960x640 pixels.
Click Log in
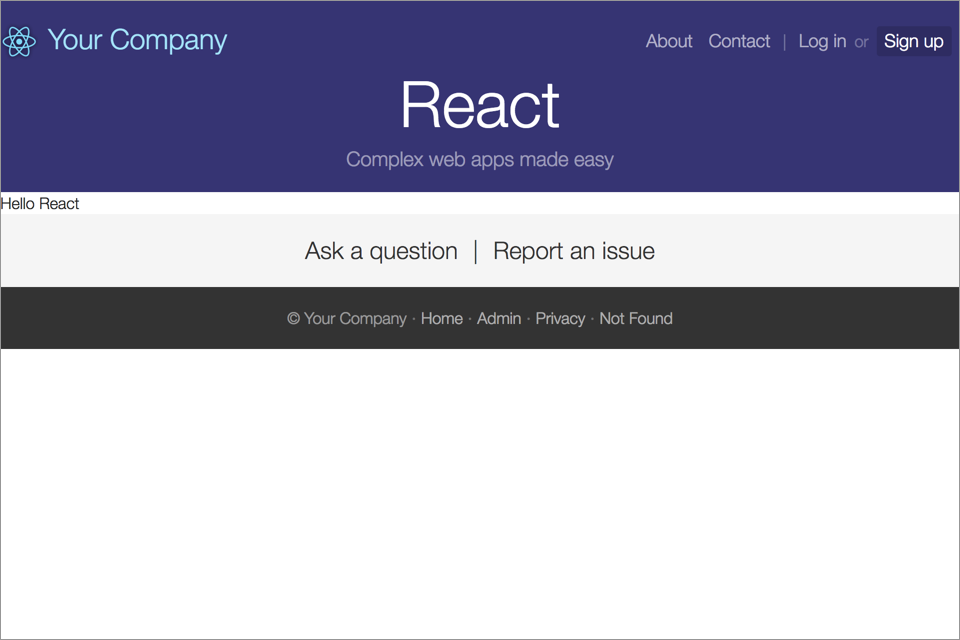pyautogui.click(x=822, y=41)
